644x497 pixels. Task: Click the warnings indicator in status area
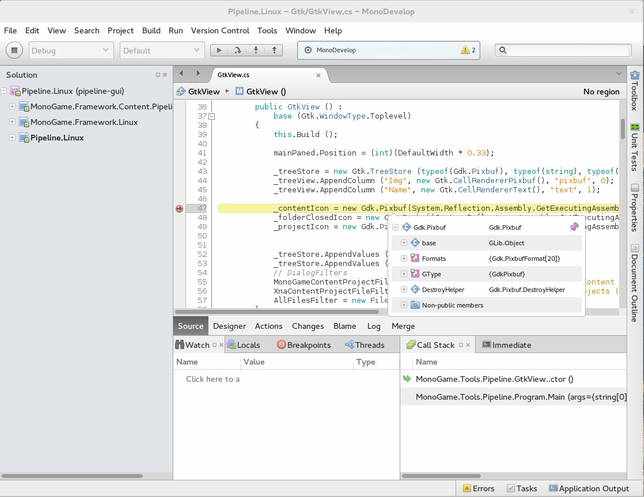coord(468,50)
